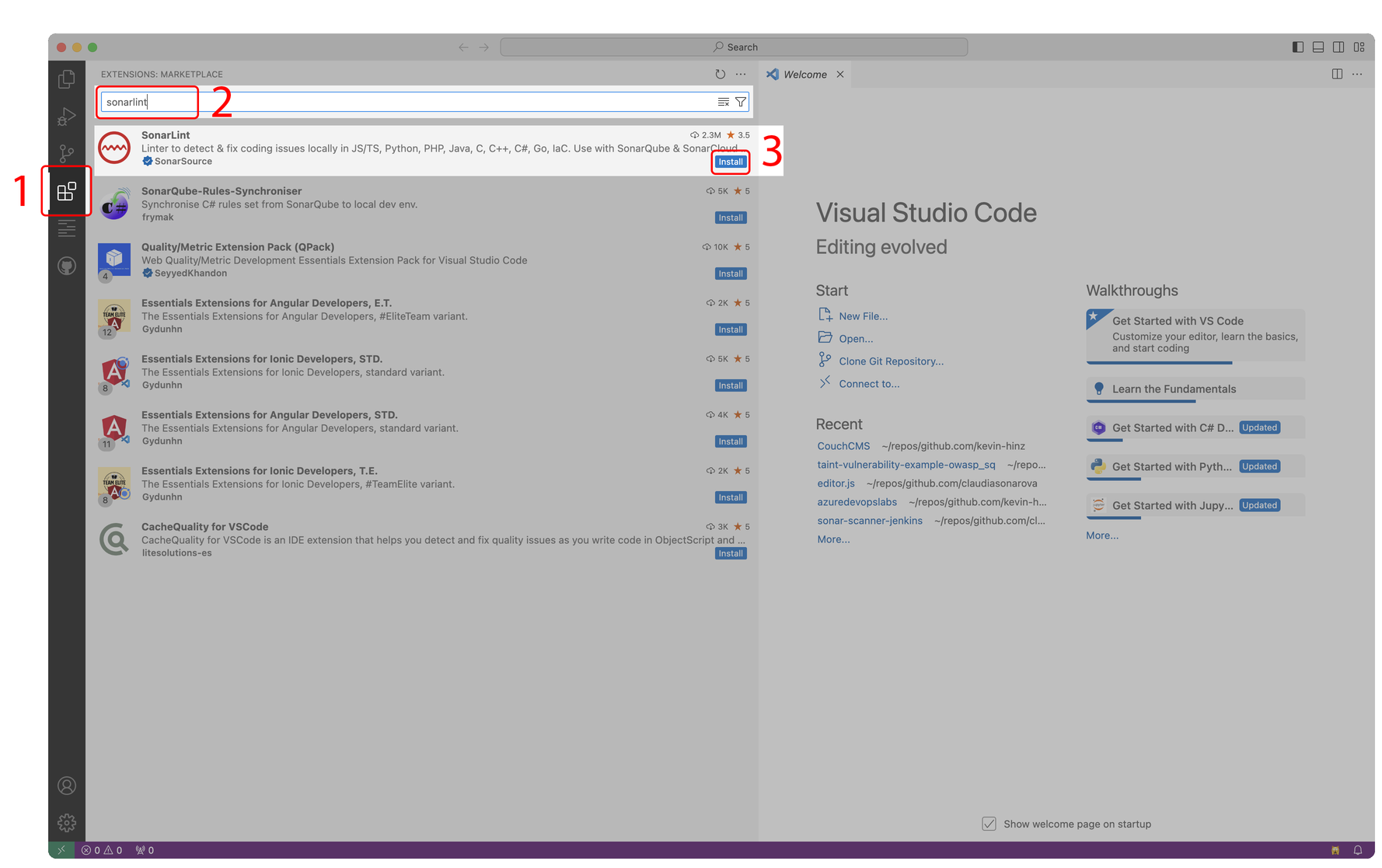Image resolution: width=1382 pixels, height=868 pixels.
Task: Open Get Started with C# walkthrough
Action: (1195, 428)
